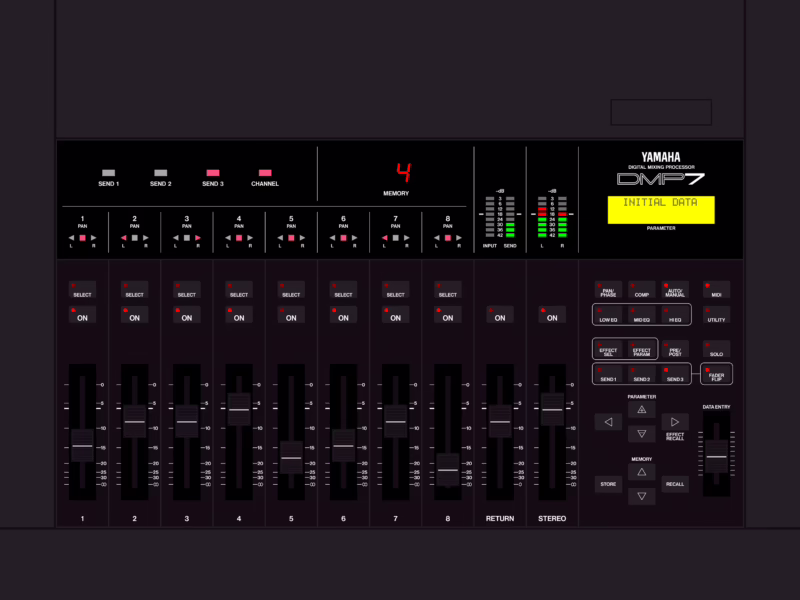Toggle channel 8 ON button
Screen dimensions: 800x600
click(x=447, y=314)
